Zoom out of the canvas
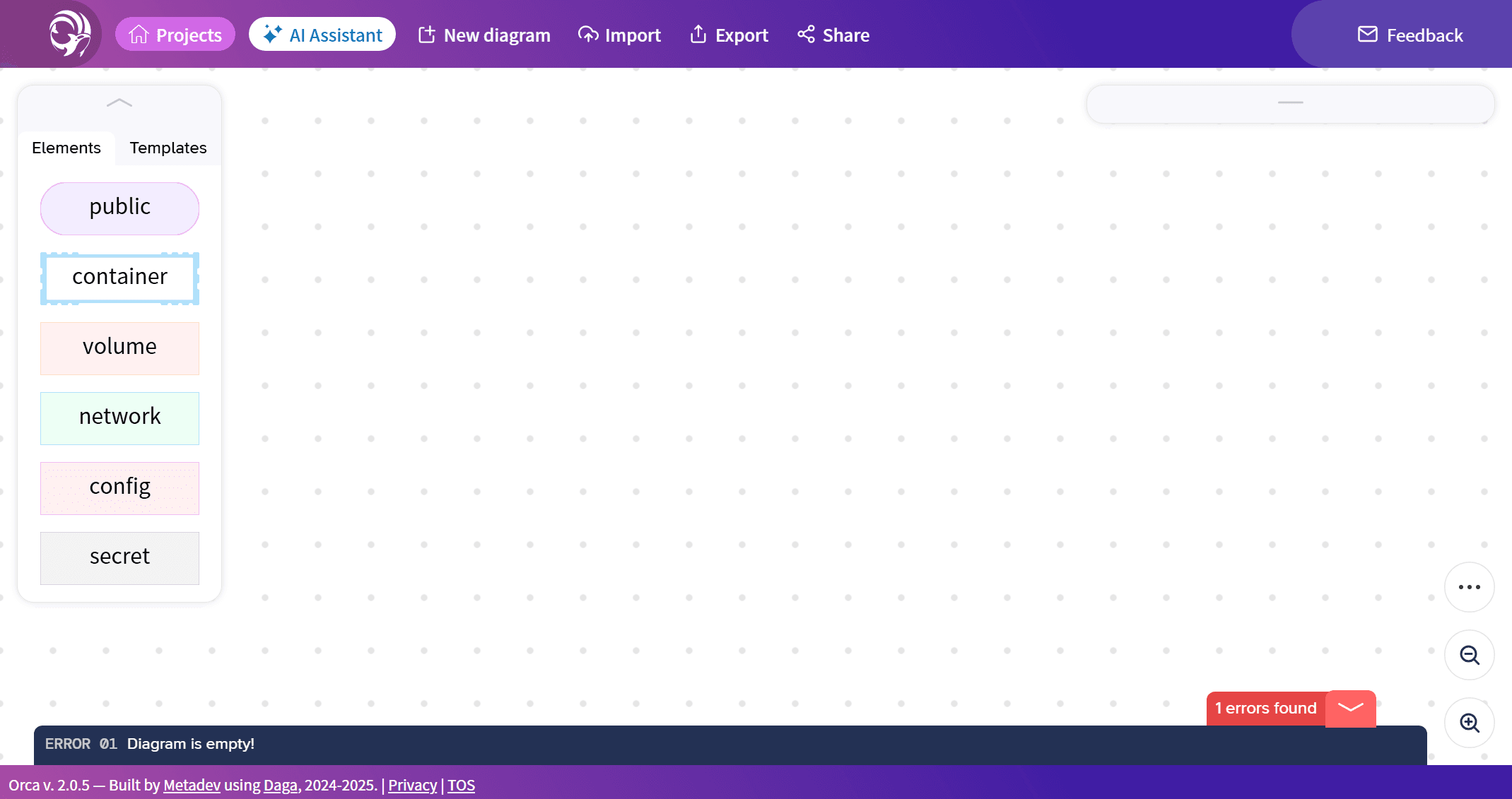1512x799 pixels. coord(1469,655)
